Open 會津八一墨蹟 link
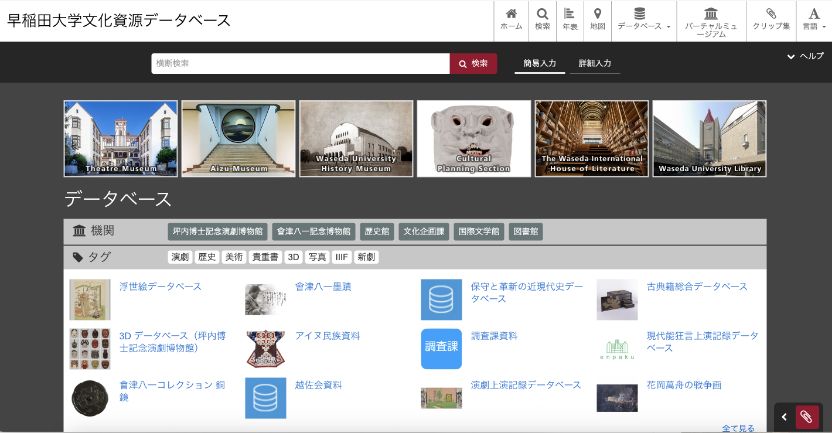 click(323, 287)
